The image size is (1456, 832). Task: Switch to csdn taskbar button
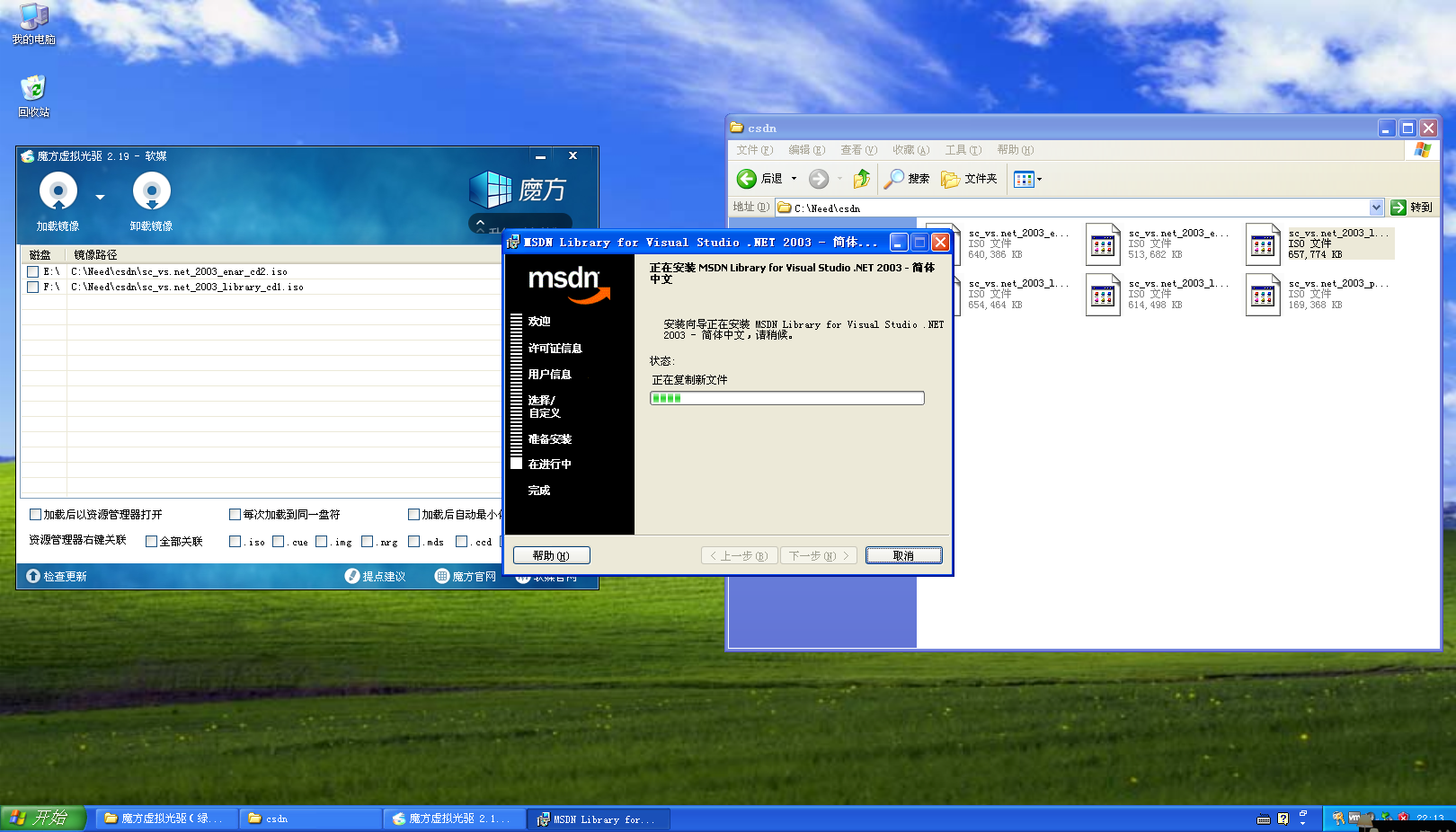pos(310,819)
